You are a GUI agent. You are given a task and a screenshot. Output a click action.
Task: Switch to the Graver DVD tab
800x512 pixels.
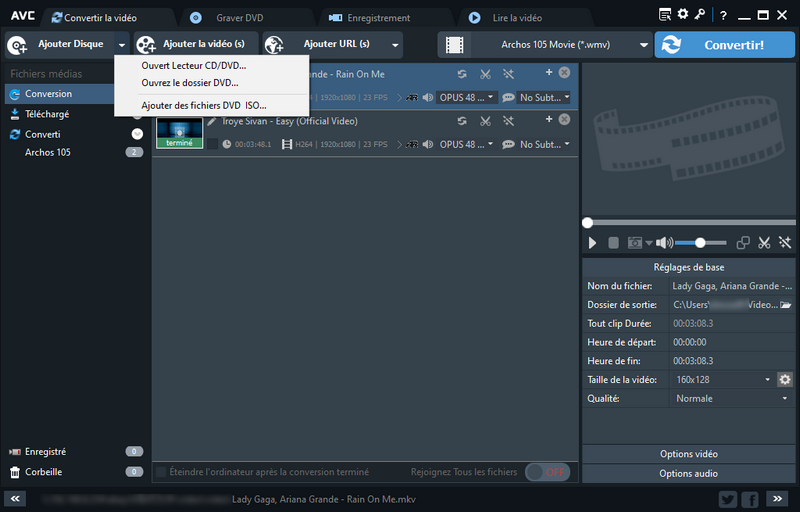(x=239, y=18)
